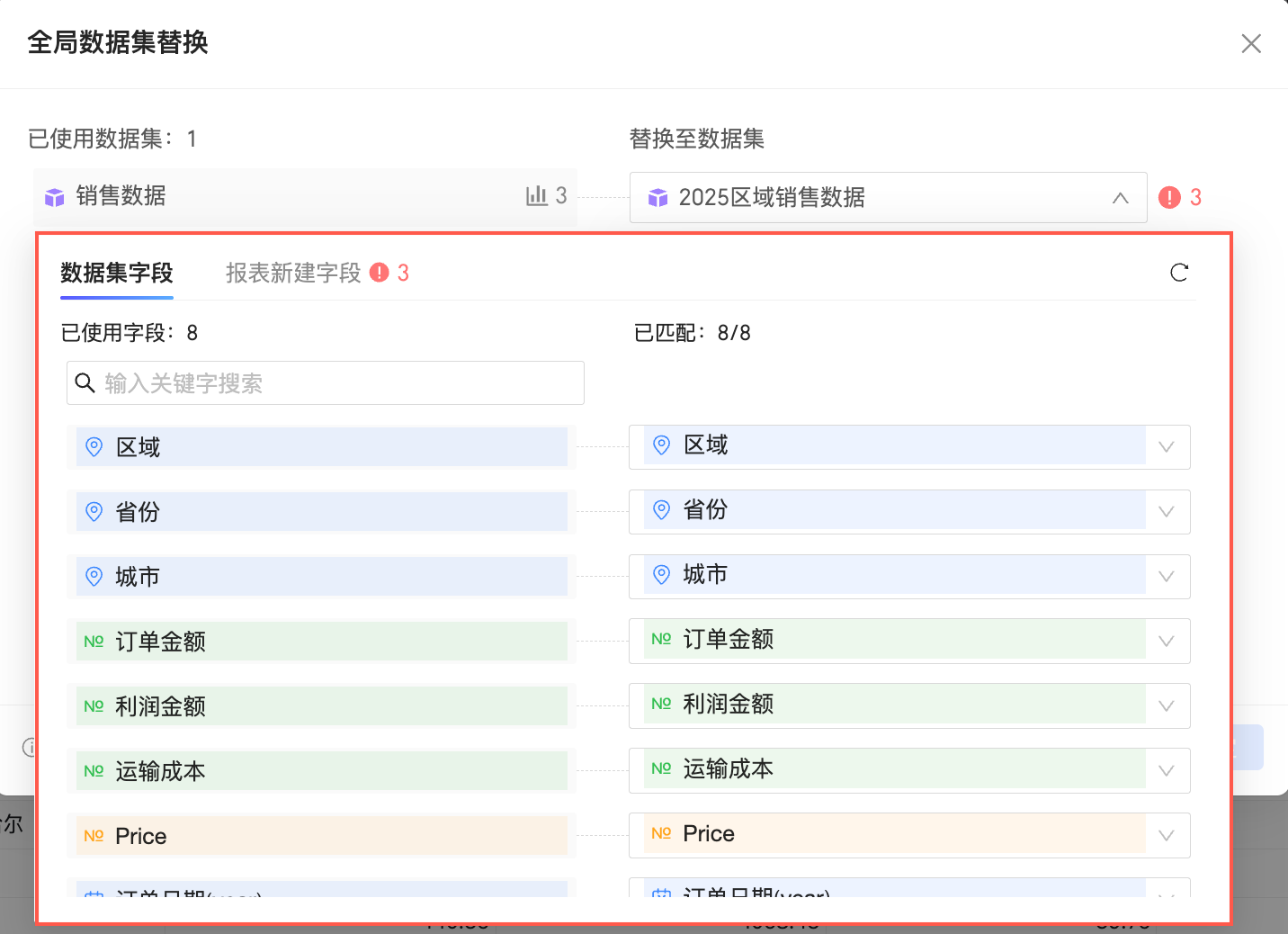Screen dimensions: 1288x934
Task: Select the used field text 利润金额
Action: (160, 706)
